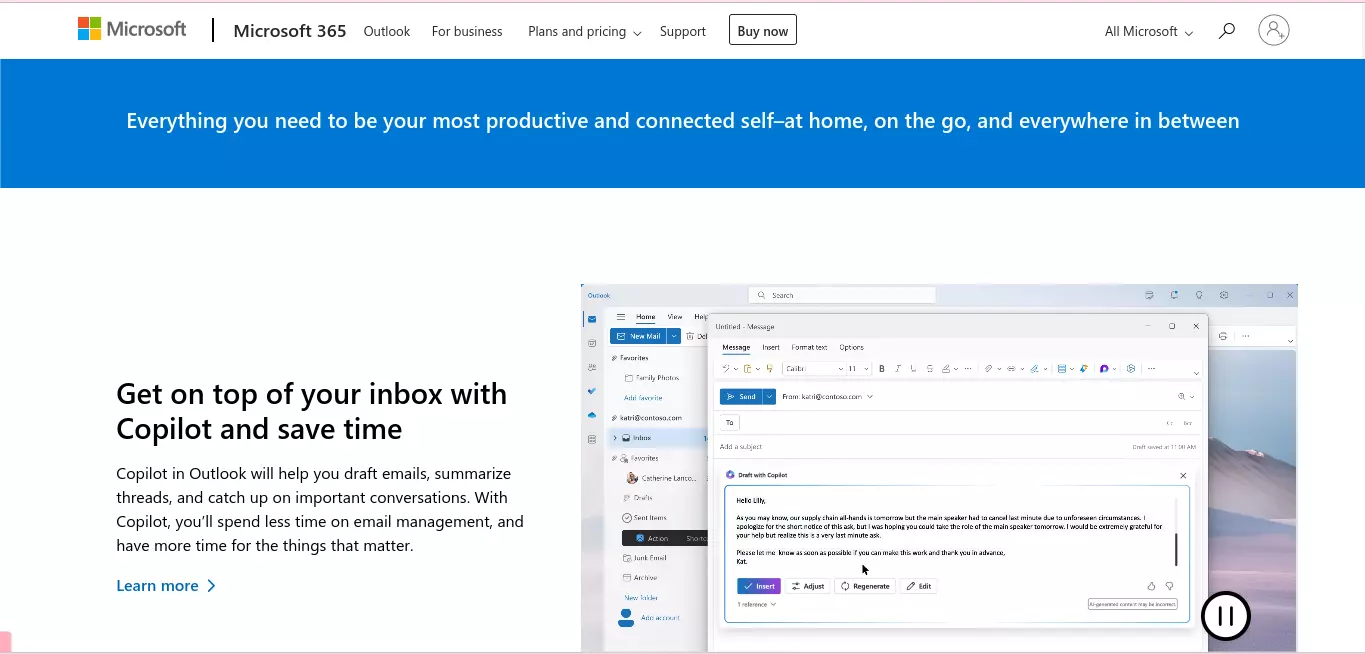Open Calendar icon in Outlook's left rail

click(x=592, y=343)
